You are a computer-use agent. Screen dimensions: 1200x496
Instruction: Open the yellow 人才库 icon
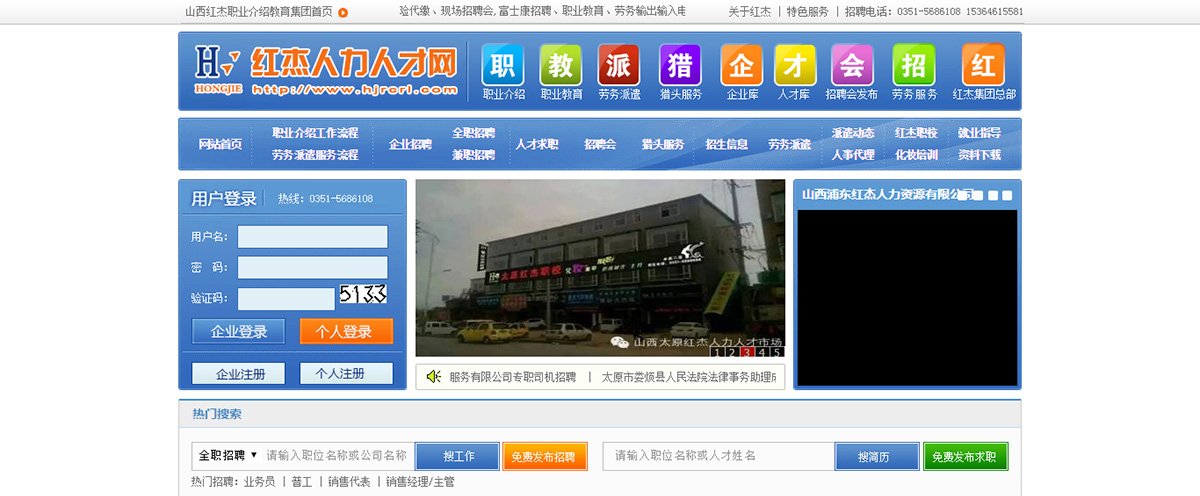pyautogui.click(x=793, y=66)
